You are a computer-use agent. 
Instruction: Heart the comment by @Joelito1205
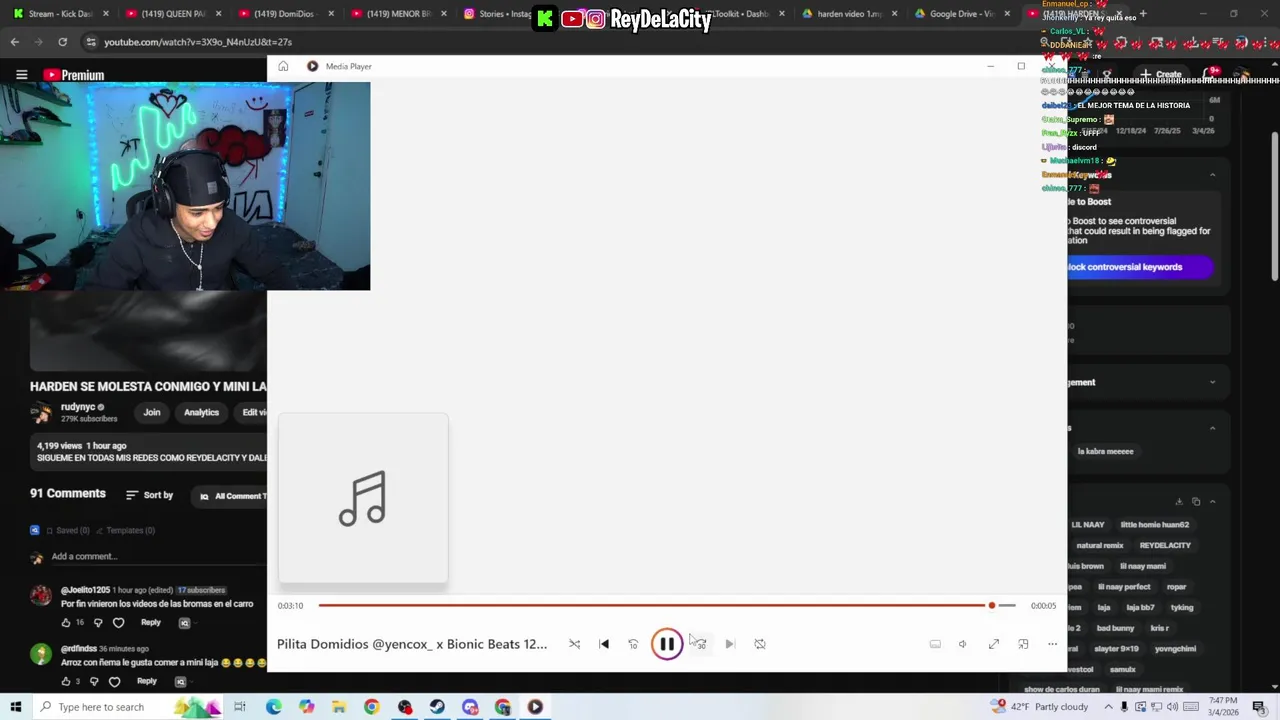click(x=118, y=622)
